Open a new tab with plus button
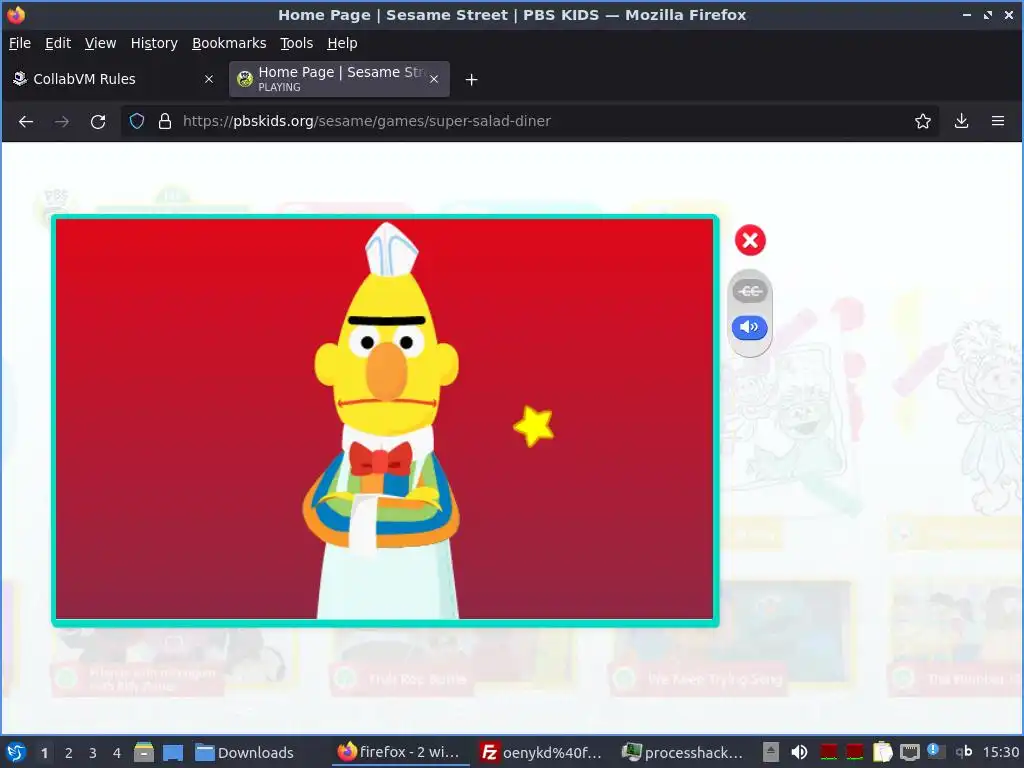Screen dimensions: 1024x768 (471, 80)
